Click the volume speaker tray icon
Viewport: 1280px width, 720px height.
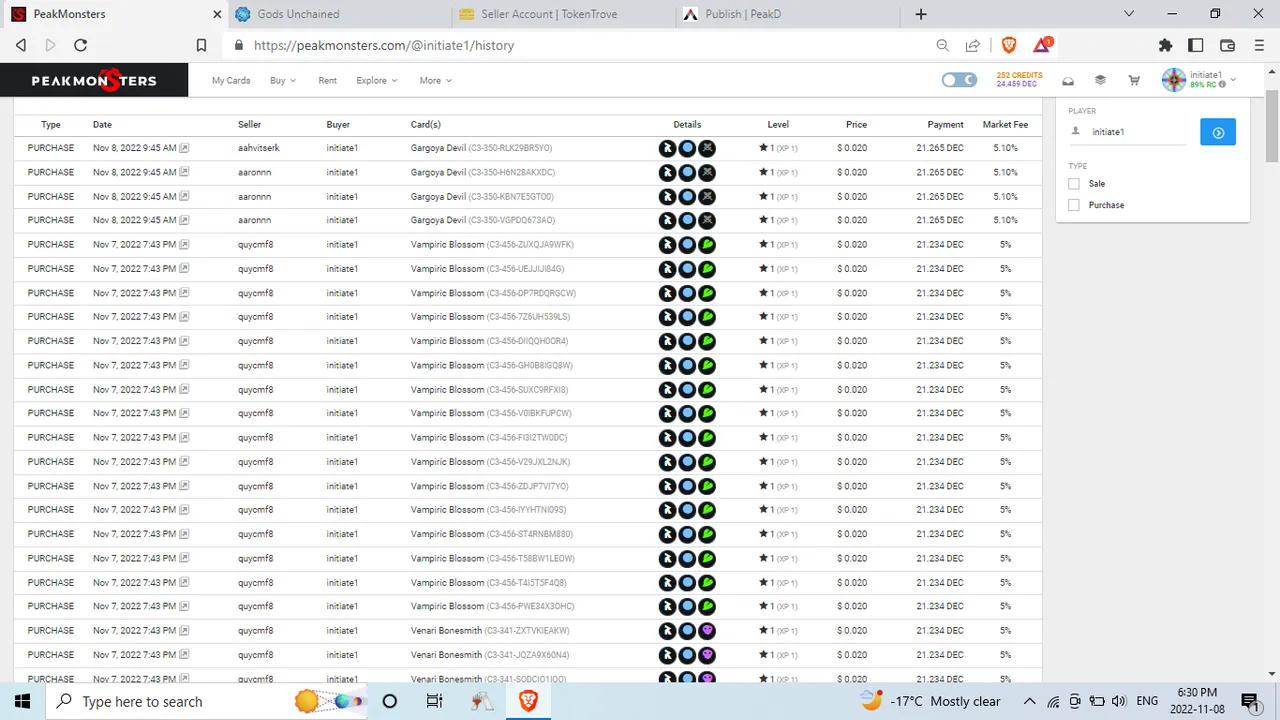(x=1119, y=701)
